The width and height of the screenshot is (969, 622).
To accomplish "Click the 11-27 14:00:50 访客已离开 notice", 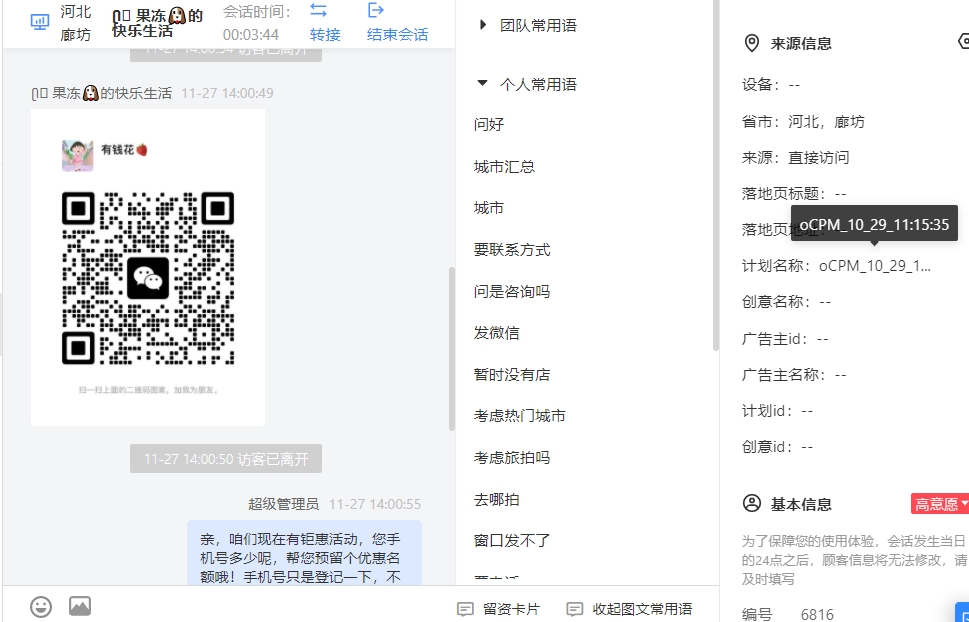I will click(x=226, y=459).
